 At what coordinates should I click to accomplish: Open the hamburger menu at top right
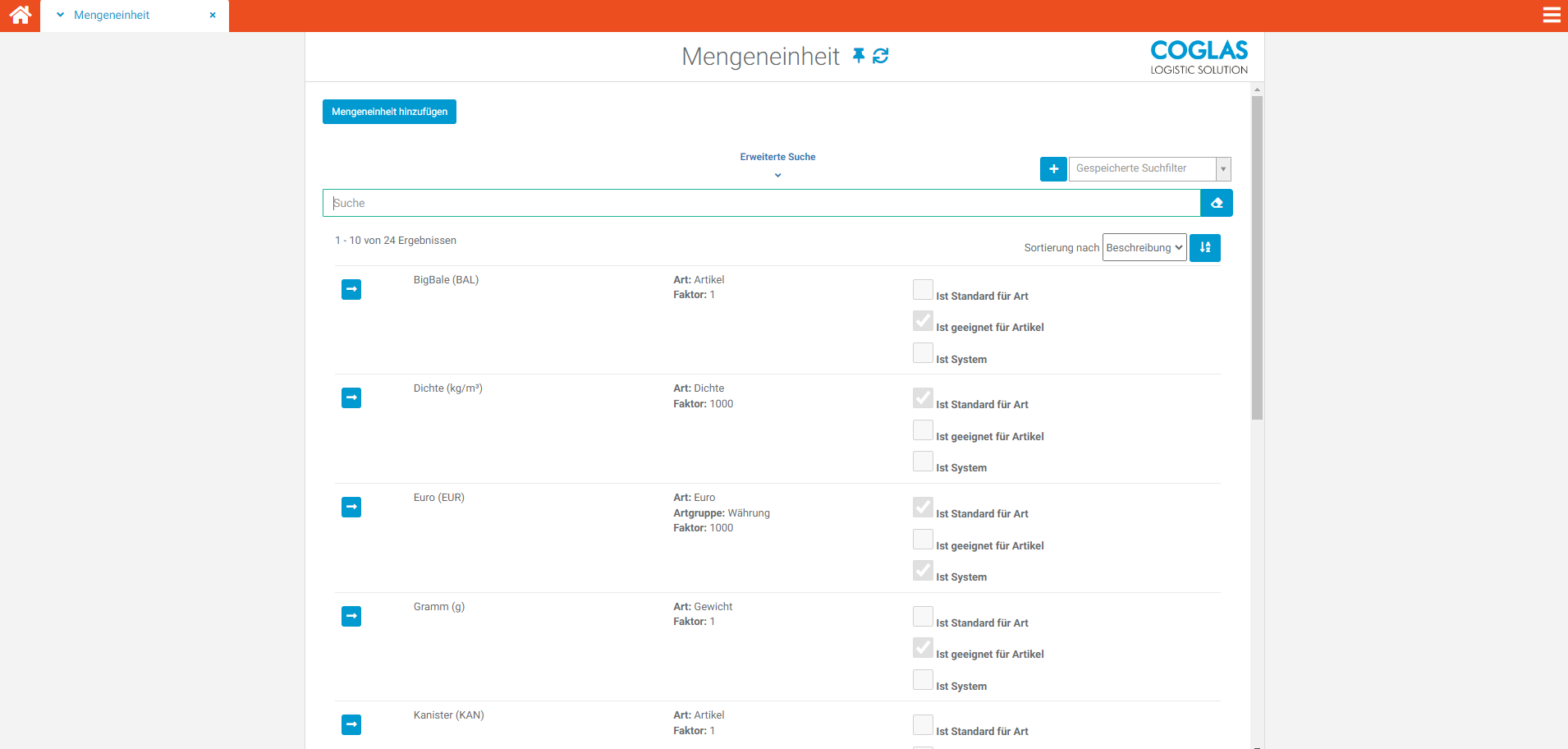point(1551,15)
